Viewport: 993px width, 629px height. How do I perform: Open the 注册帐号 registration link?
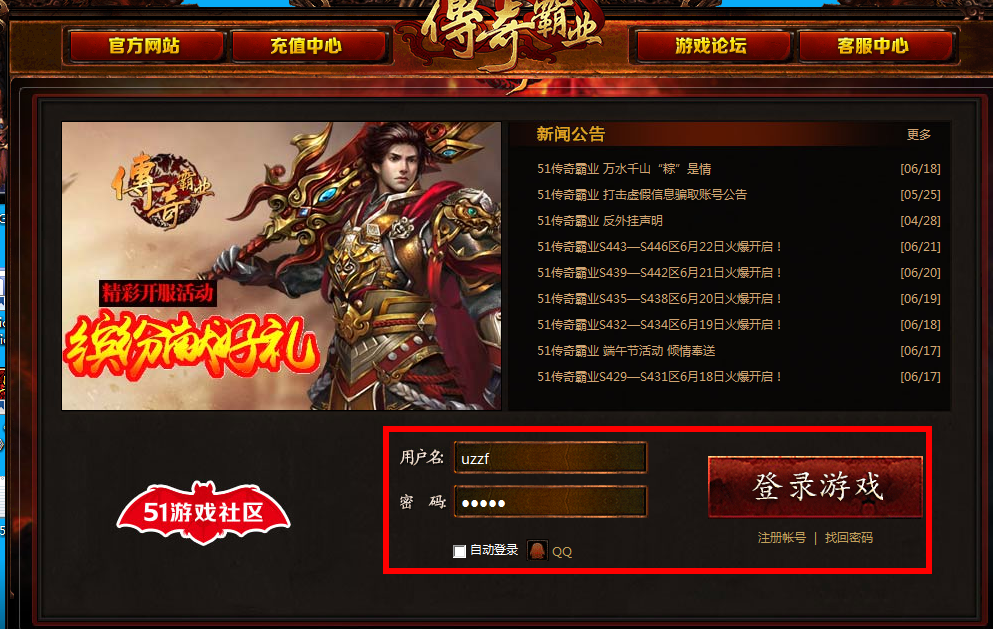point(781,538)
